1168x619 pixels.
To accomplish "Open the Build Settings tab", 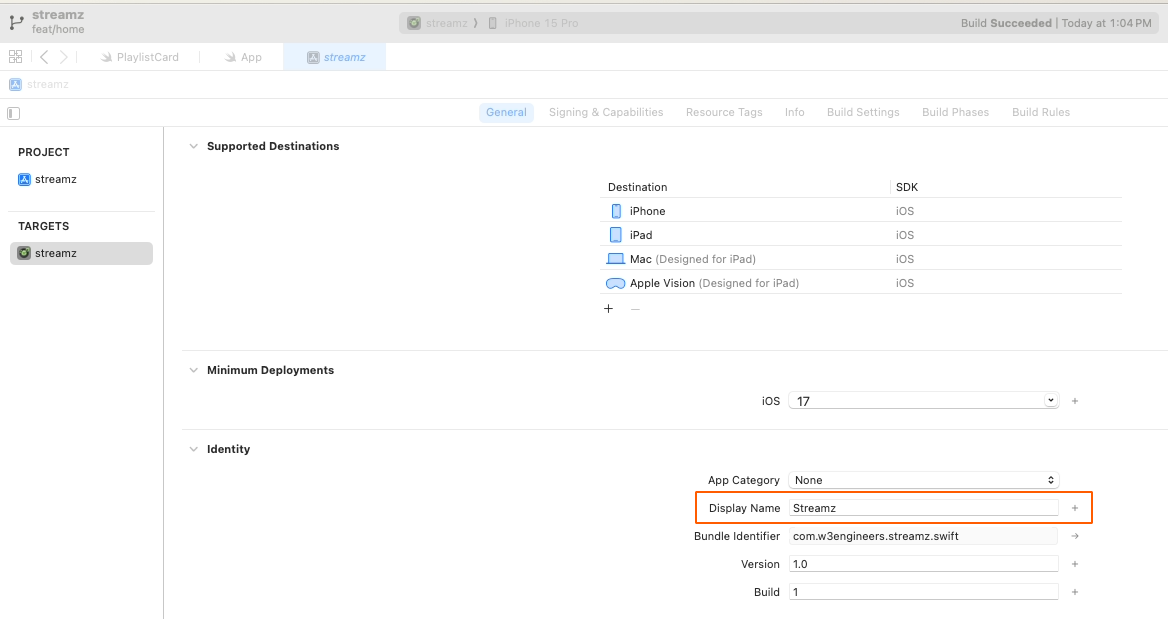I will pyautogui.click(x=863, y=112).
